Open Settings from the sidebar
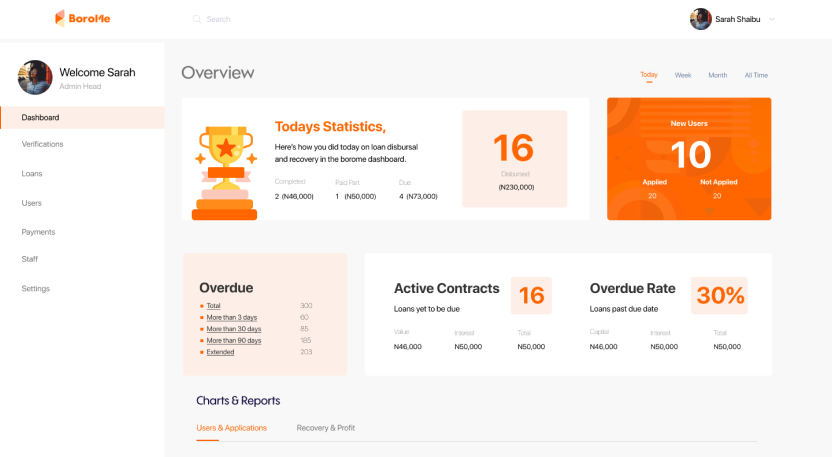832x457 pixels. (35, 289)
